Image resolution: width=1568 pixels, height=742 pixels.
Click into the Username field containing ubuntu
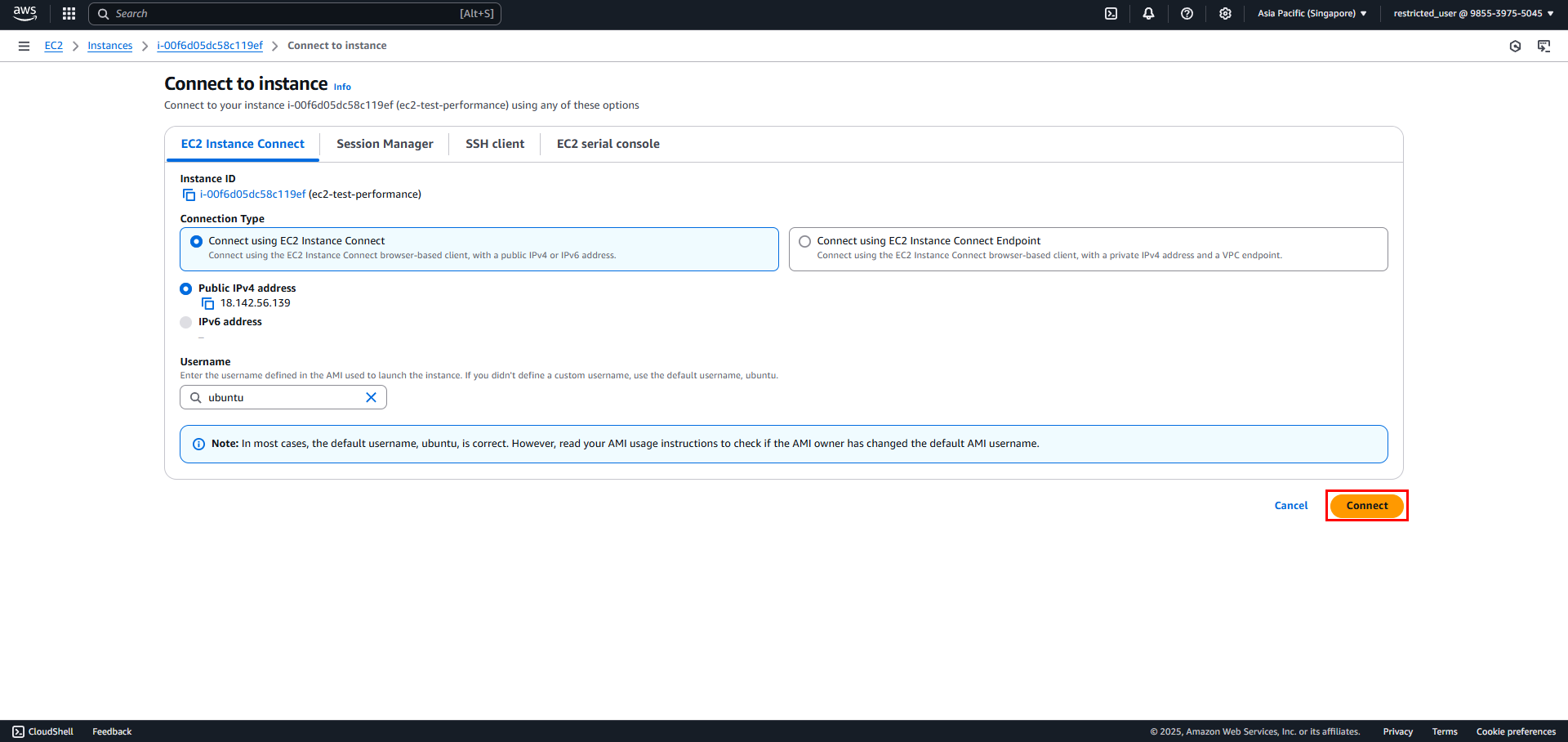pyautogui.click(x=283, y=397)
